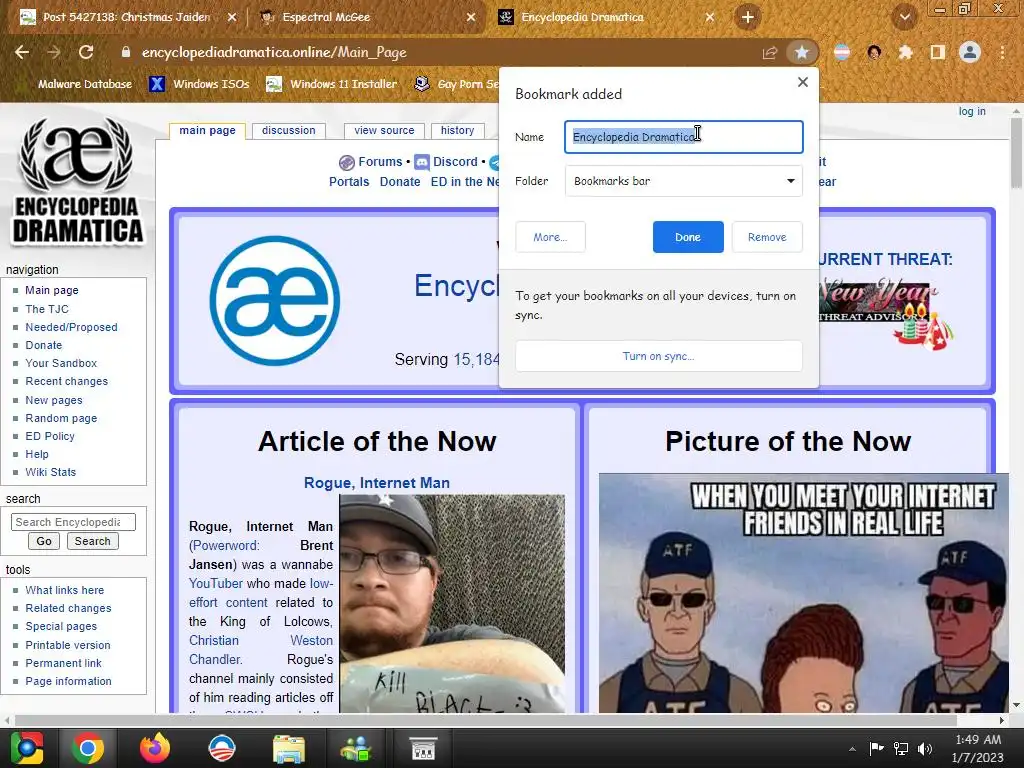This screenshot has width=1024, height=768.
Task: Close the Espectral McGee tab
Action: tap(471, 17)
